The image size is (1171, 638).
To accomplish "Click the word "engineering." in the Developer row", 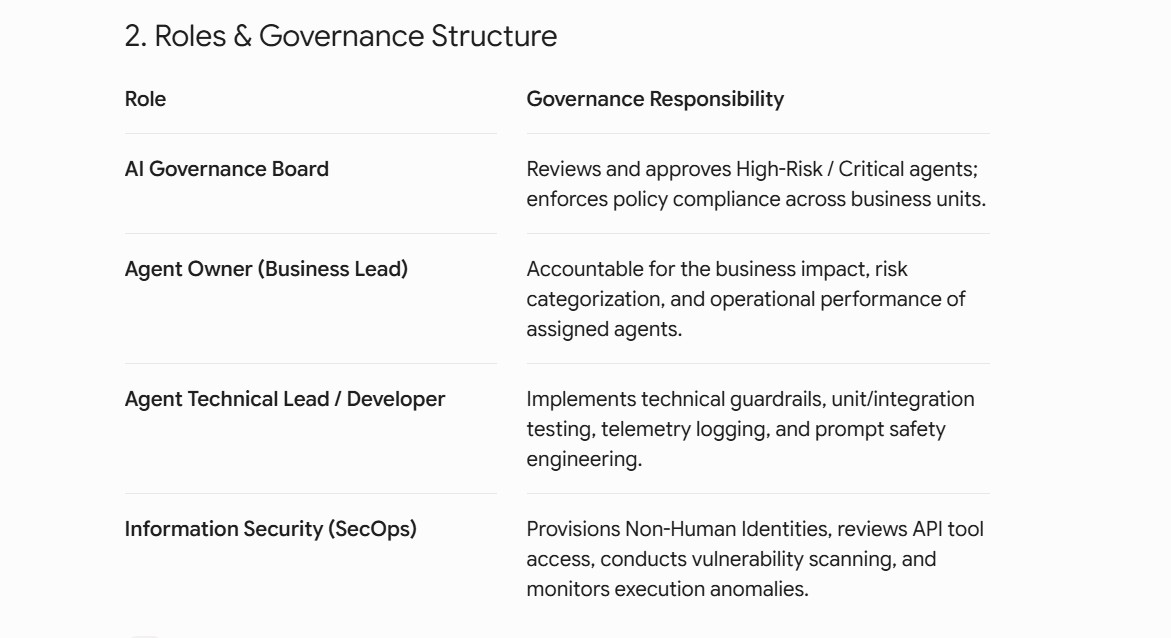I will pos(584,459).
